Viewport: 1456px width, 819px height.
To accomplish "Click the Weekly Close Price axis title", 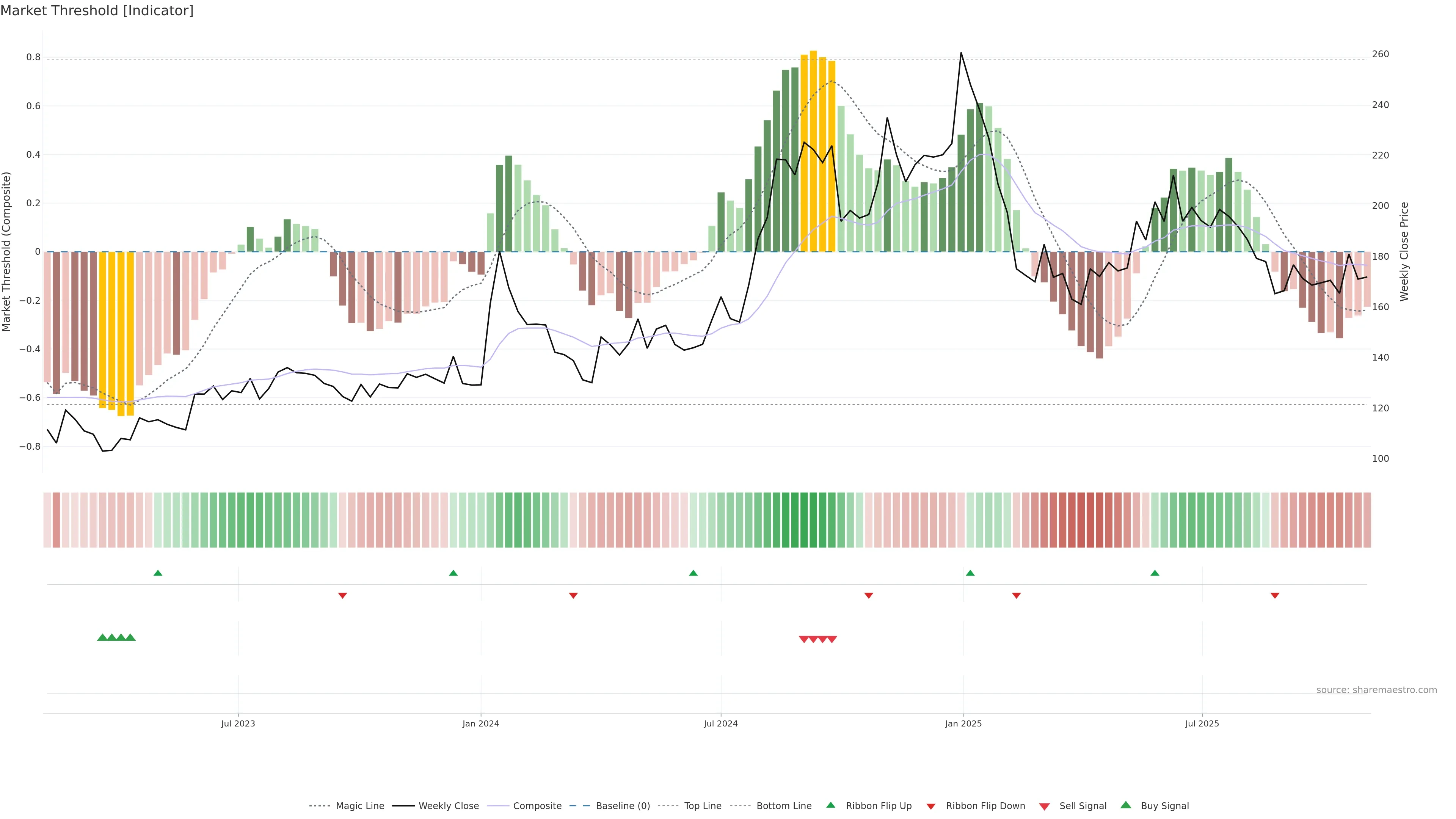I will pyautogui.click(x=1404, y=251).
